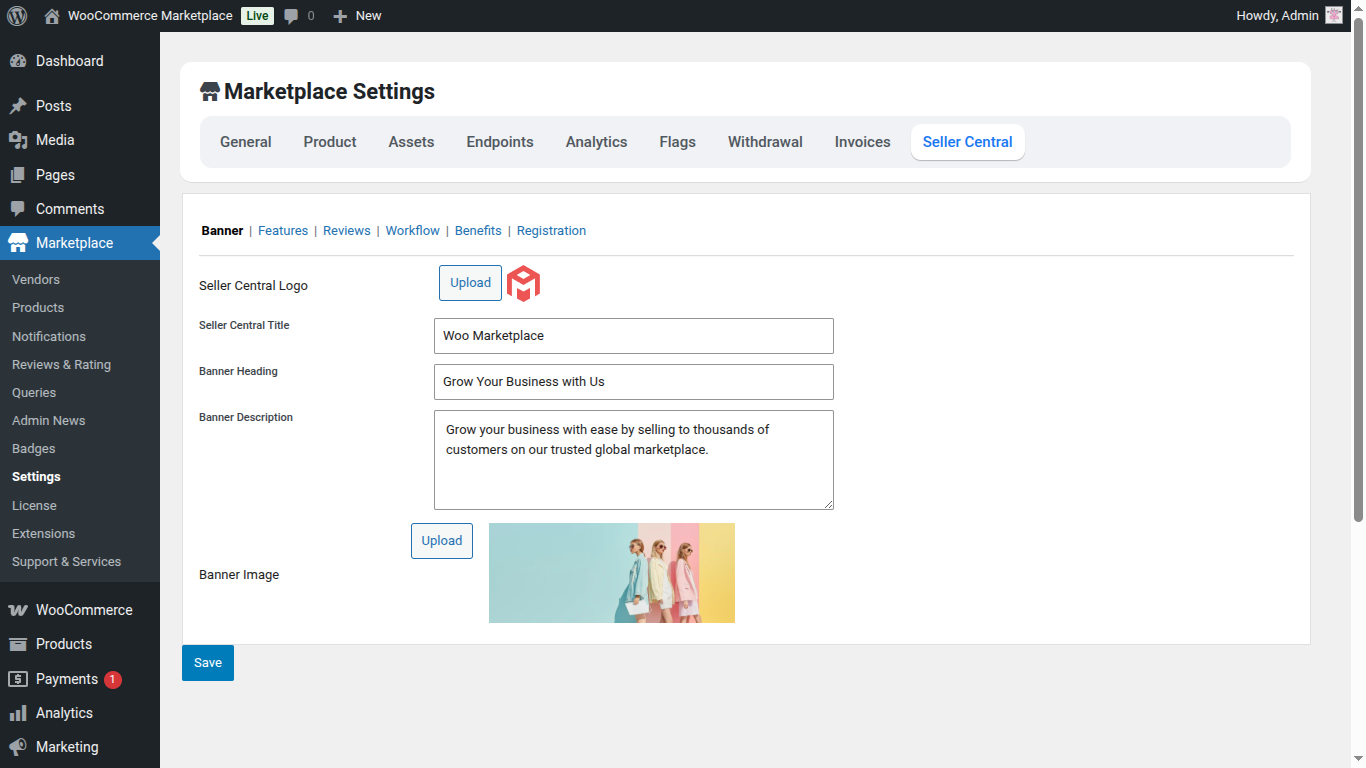Image resolution: width=1366 pixels, height=768 pixels.
Task: Open the Endpoints settings tab
Action: [x=500, y=142]
